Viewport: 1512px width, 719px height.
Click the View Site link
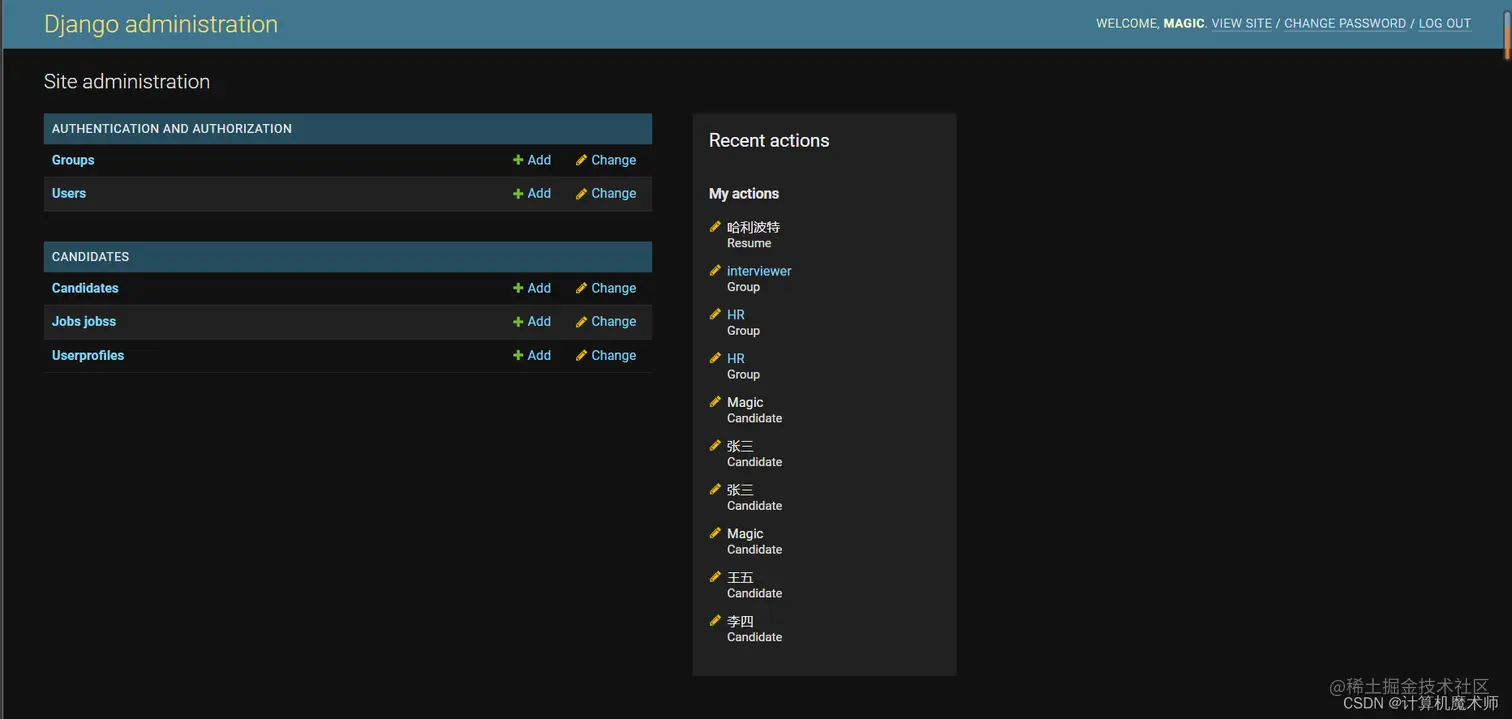[x=1242, y=23]
